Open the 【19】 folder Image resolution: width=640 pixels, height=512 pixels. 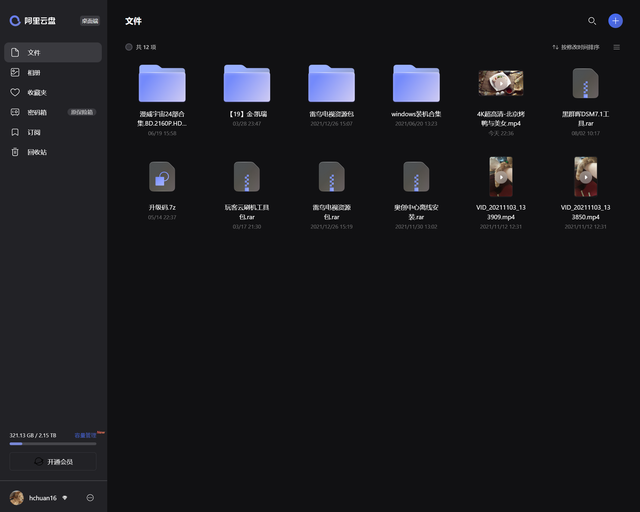247,83
